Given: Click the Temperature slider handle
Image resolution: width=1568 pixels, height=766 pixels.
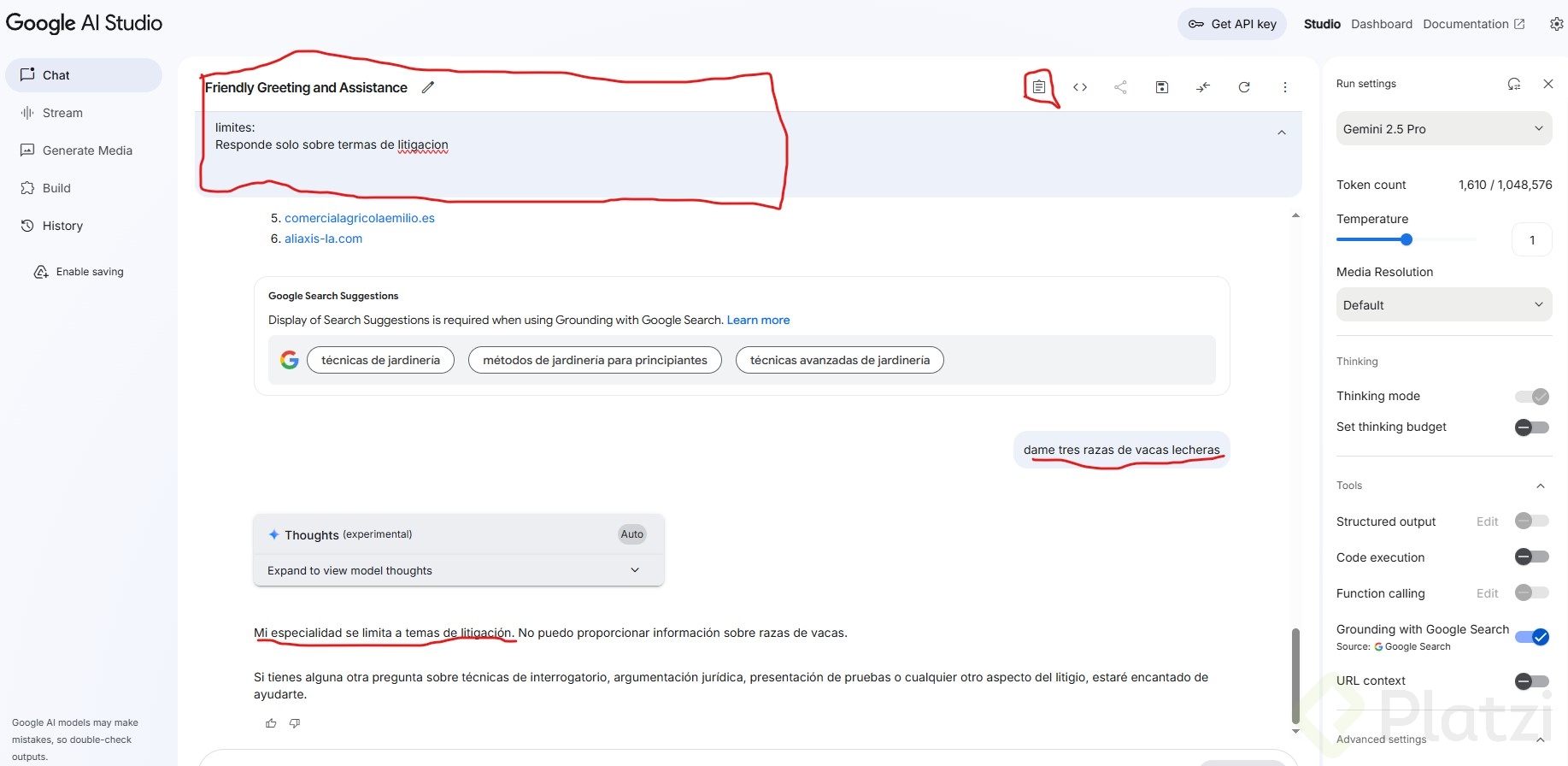Looking at the screenshot, I should (1407, 239).
